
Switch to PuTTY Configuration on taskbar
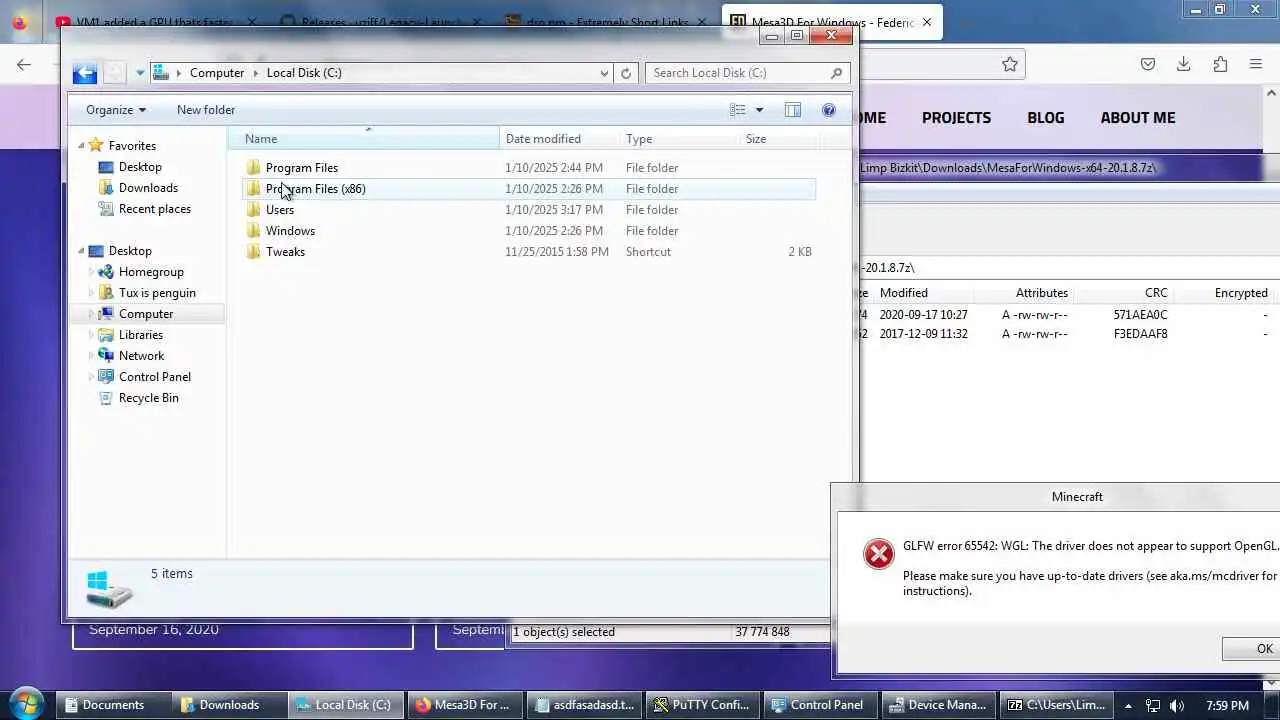click(x=704, y=705)
